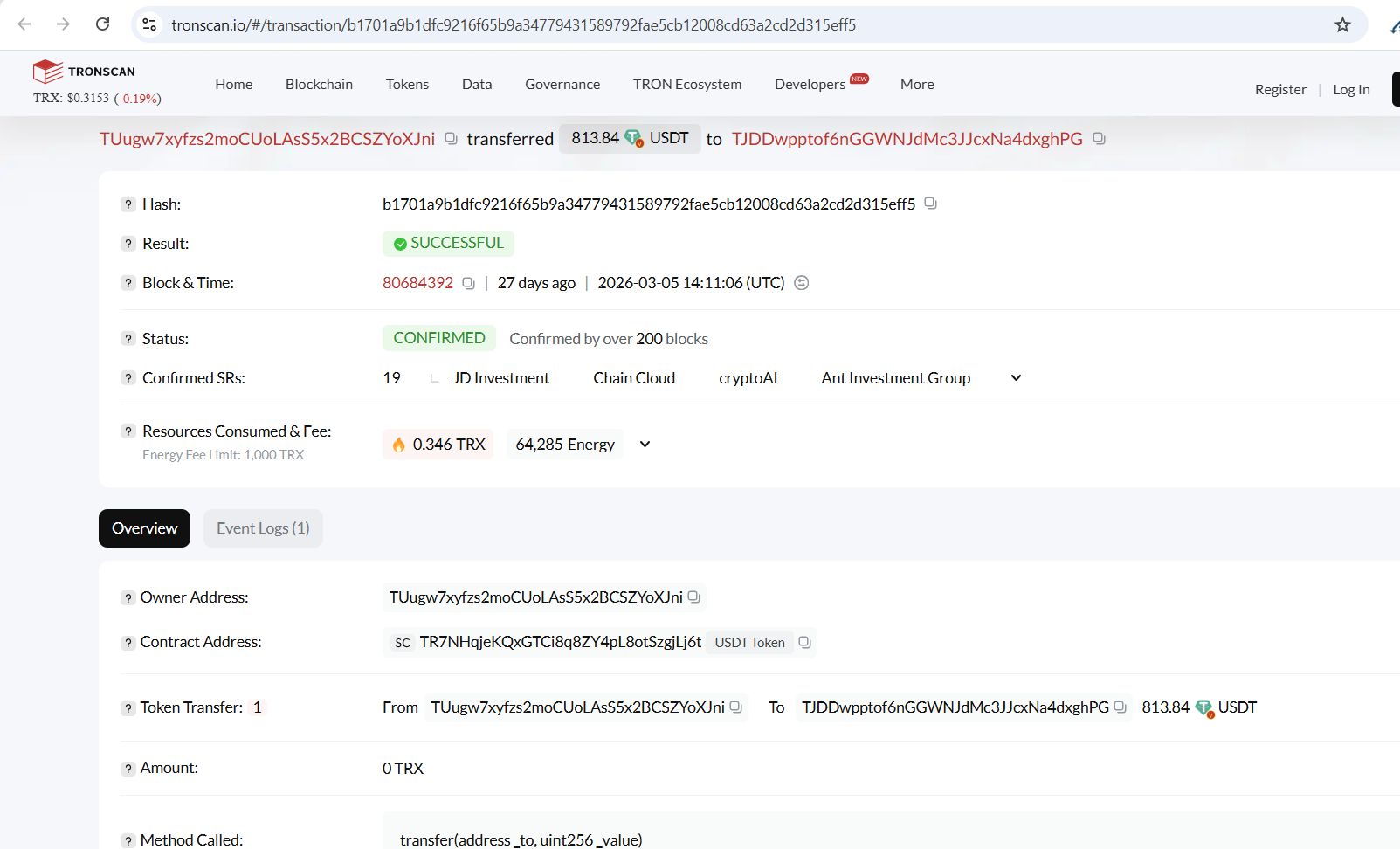Open Ant Investment Group representative
The image size is (1400, 849).
(x=896, y=378)
